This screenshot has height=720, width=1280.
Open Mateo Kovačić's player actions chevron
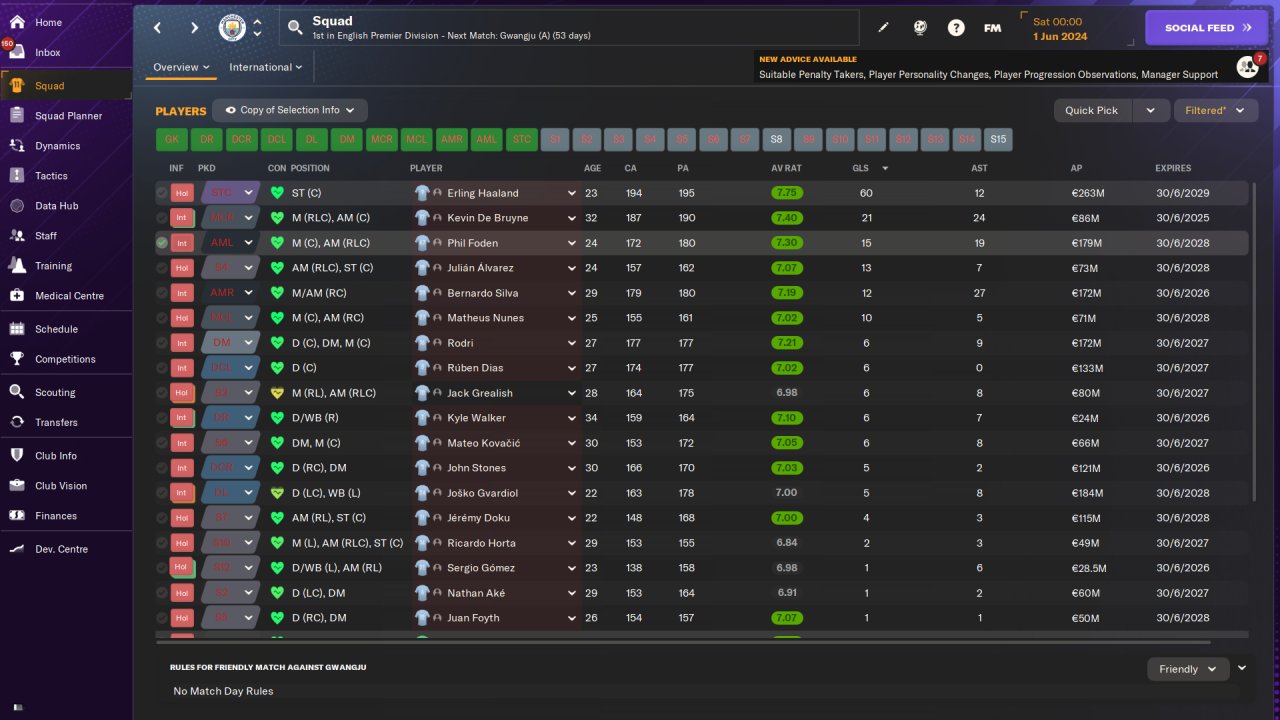click(x=572, y=443)
